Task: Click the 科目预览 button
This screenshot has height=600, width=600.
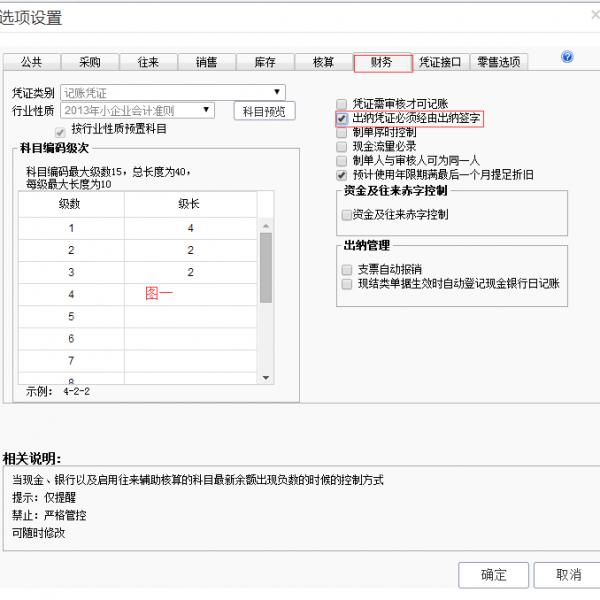Action: click(x=264, y=111)
